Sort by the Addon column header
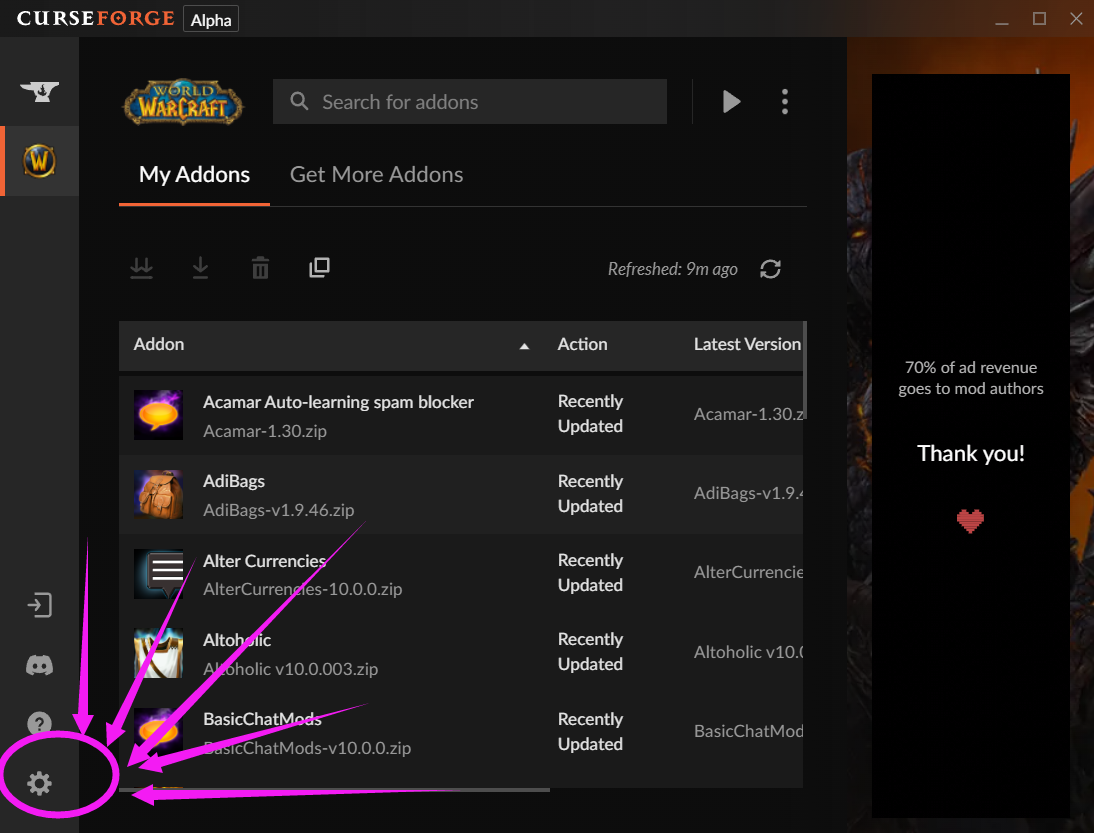The height and width of the screenshot is (833, 1094). [159, 344]
